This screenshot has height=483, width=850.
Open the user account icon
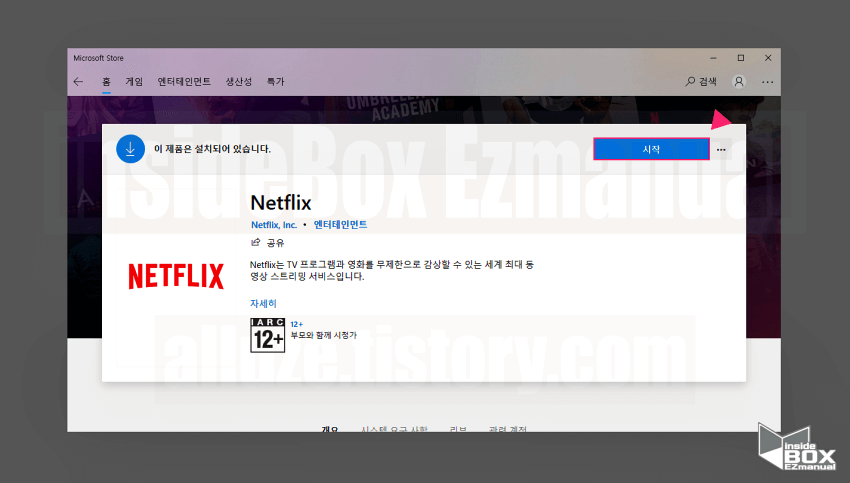pos(739,82)
